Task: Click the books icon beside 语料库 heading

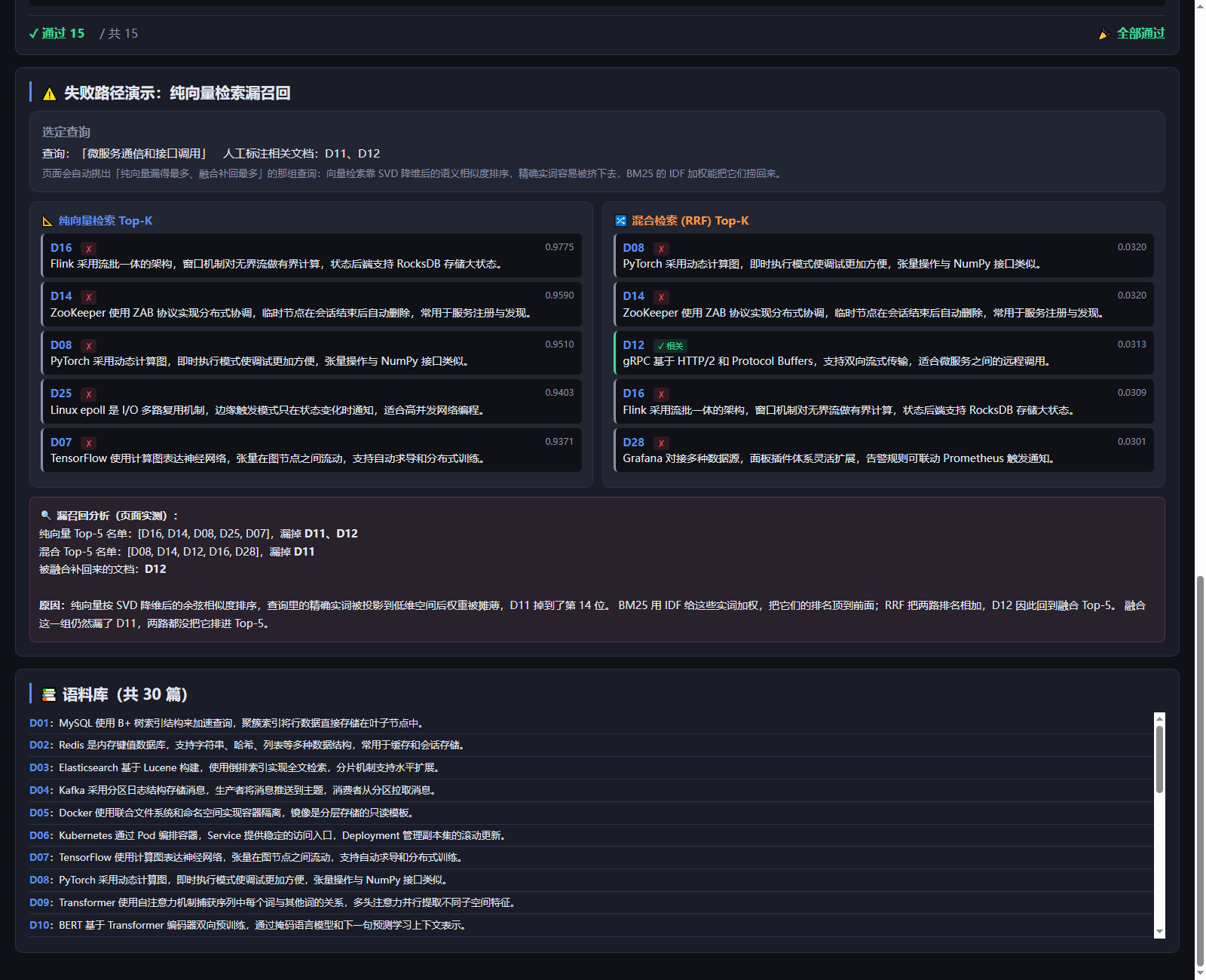Action: [x=49, y=695]
